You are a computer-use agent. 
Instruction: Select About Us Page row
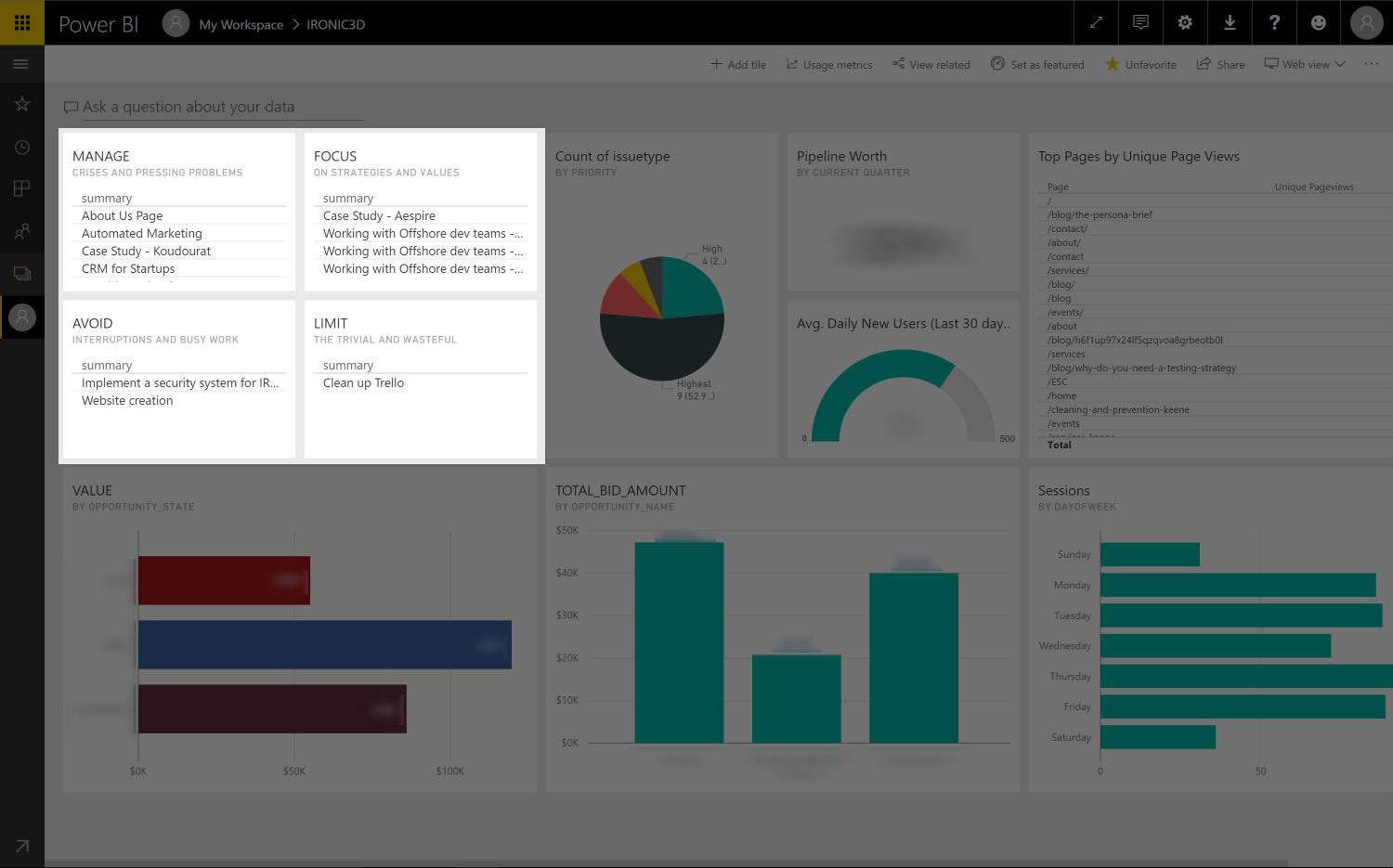179,215
